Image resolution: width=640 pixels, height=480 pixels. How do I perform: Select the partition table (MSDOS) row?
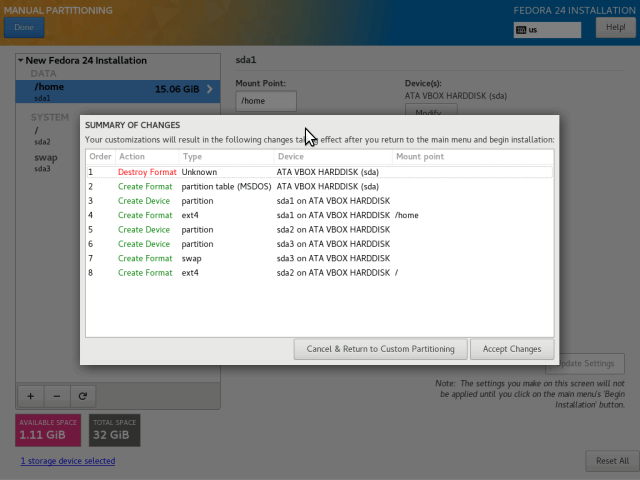point(320,187)
